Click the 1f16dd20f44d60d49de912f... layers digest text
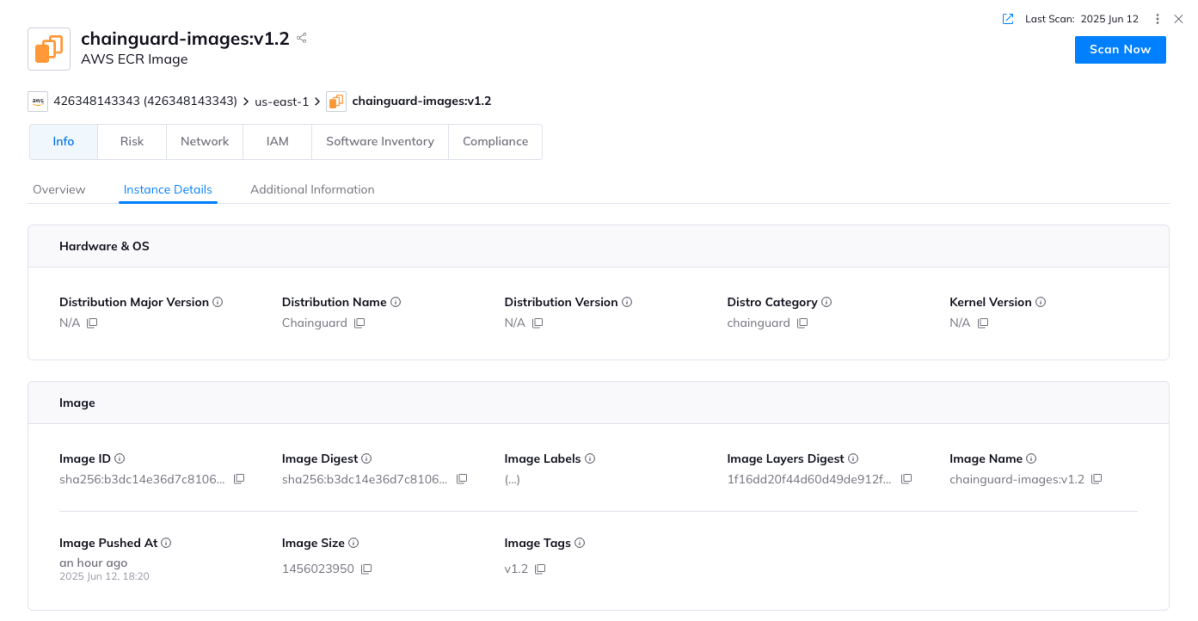This screenshot has width=1198, height=621. point(809,480)
